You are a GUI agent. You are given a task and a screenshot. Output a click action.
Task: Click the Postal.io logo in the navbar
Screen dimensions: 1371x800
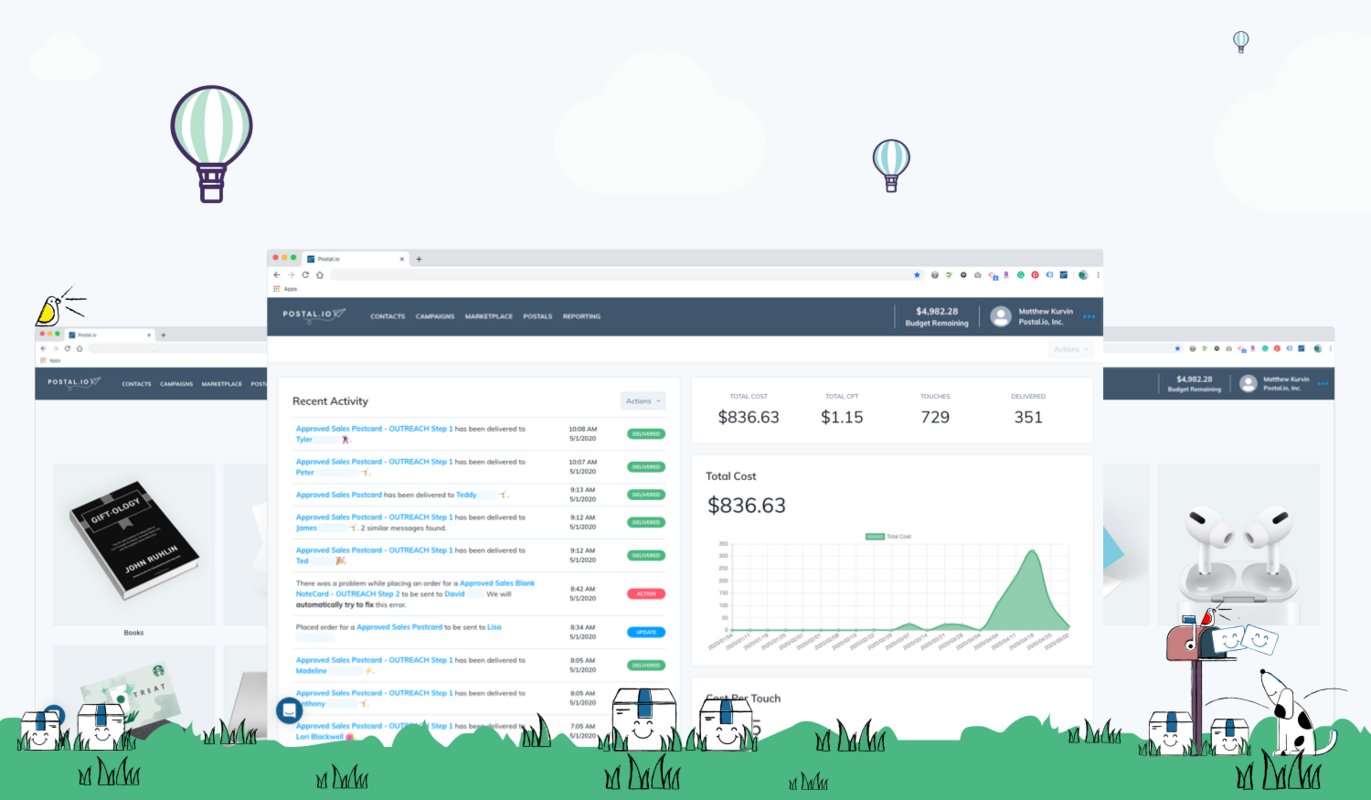(312, 315)
